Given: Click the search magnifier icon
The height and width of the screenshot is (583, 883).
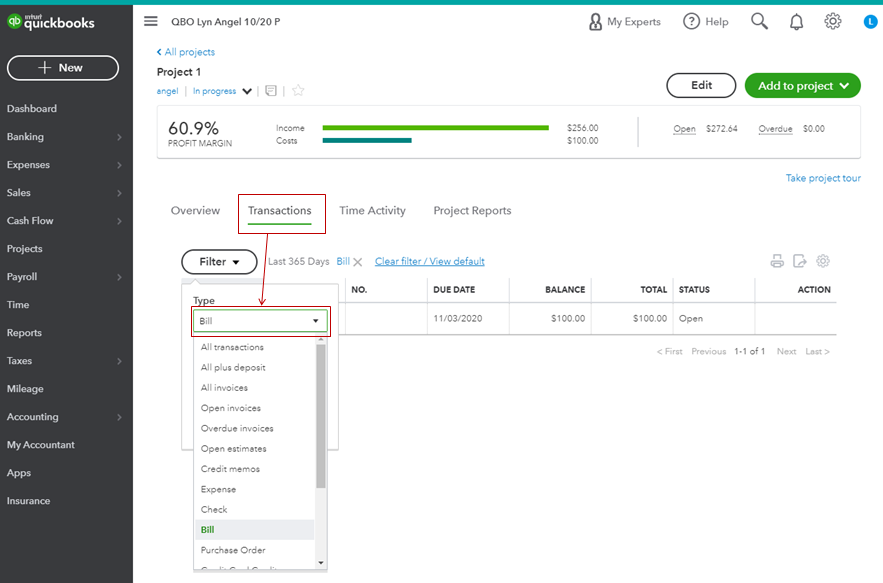Looking at the screenshot, I should pyautogui.click(x=759, y=21).
